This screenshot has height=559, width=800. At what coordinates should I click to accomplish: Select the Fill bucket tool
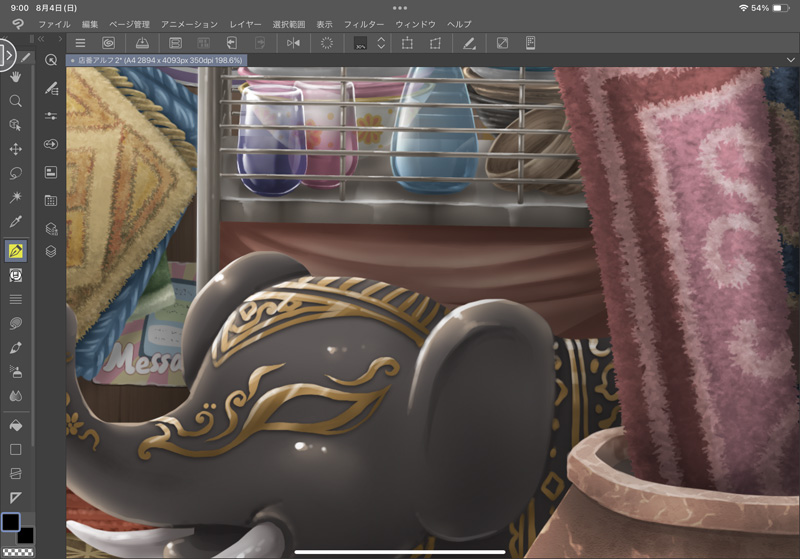pos(16,425)
